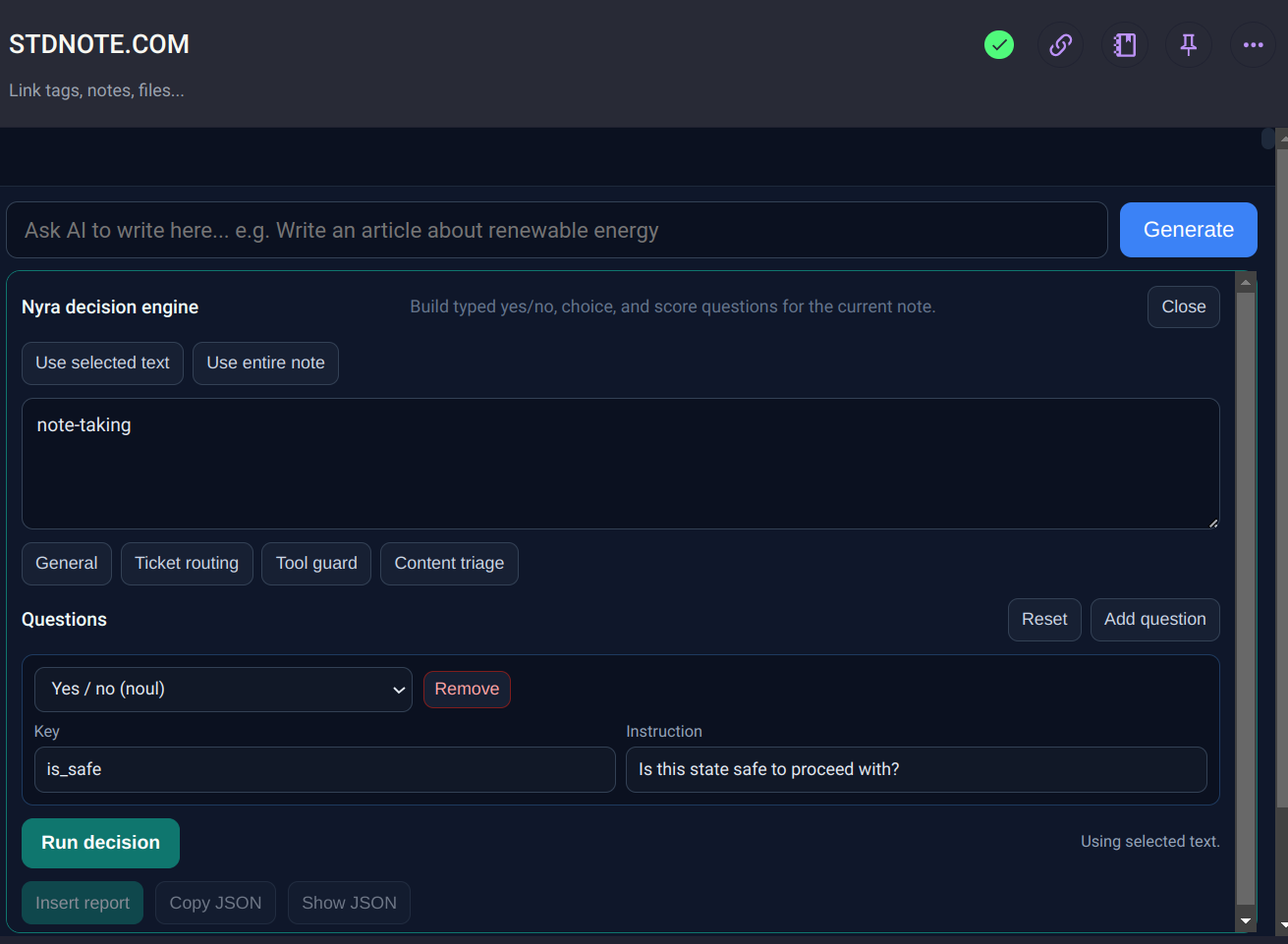Close the Nyra decision engine panel
The height and width of the screenshot is (944, 1288).
click(x=1184, y=306)
